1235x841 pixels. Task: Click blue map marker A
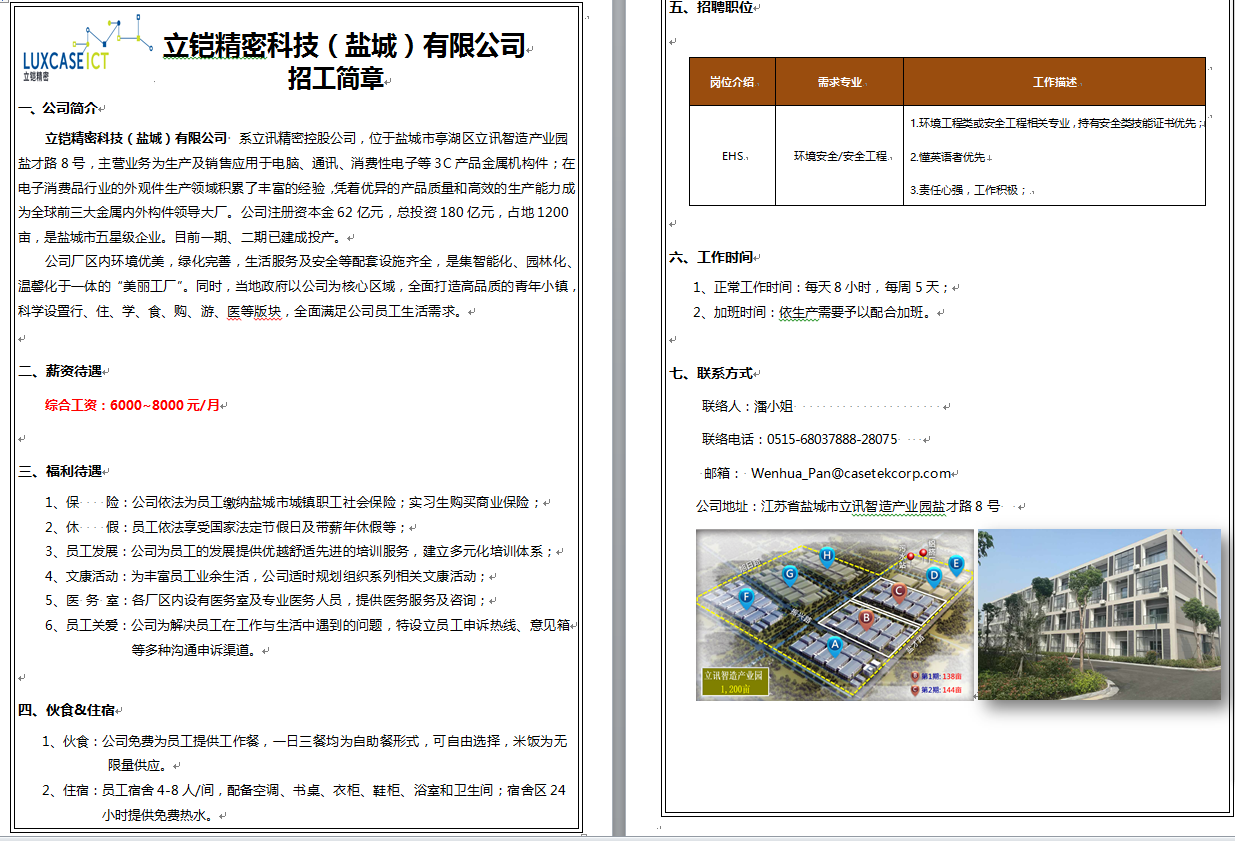pyautogui.click(x=834, y=645)
